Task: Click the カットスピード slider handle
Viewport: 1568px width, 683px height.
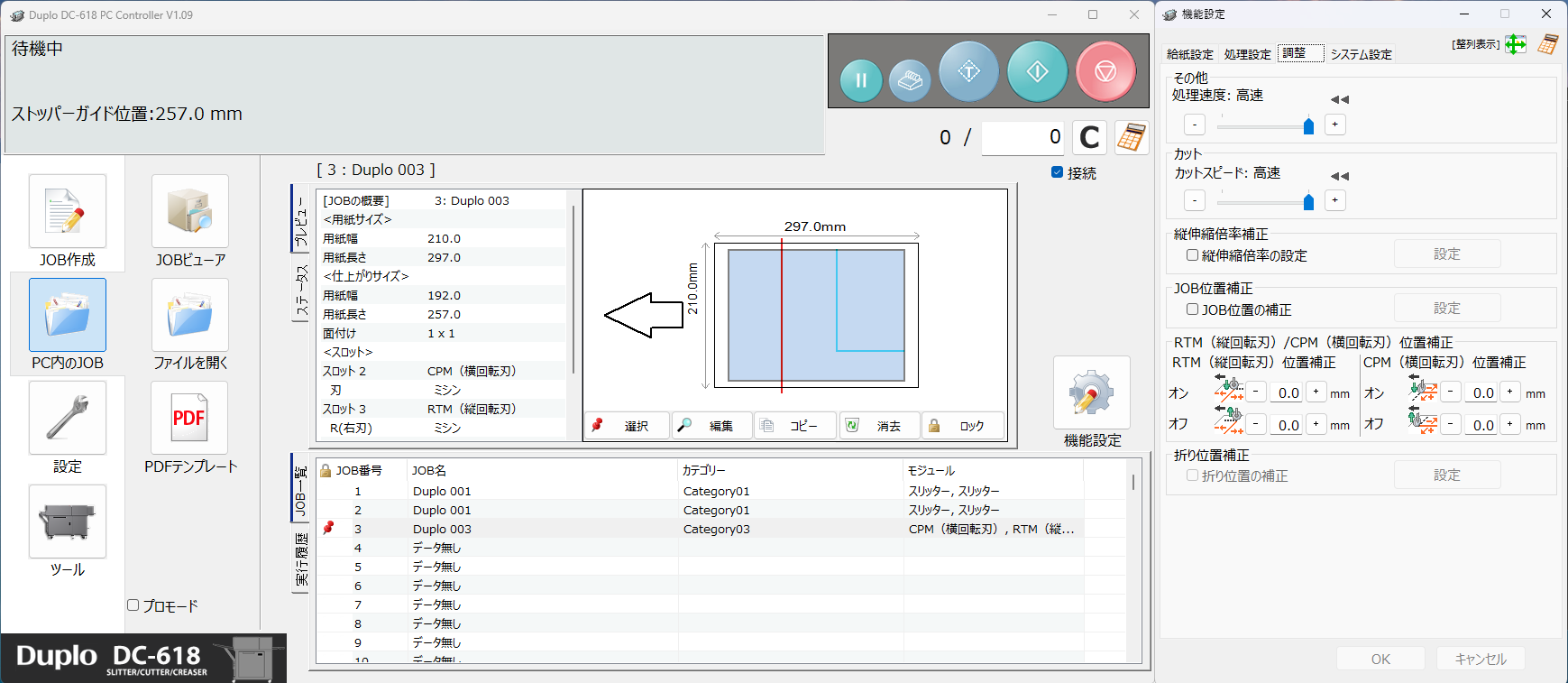Action: (x=1308, y=201)
